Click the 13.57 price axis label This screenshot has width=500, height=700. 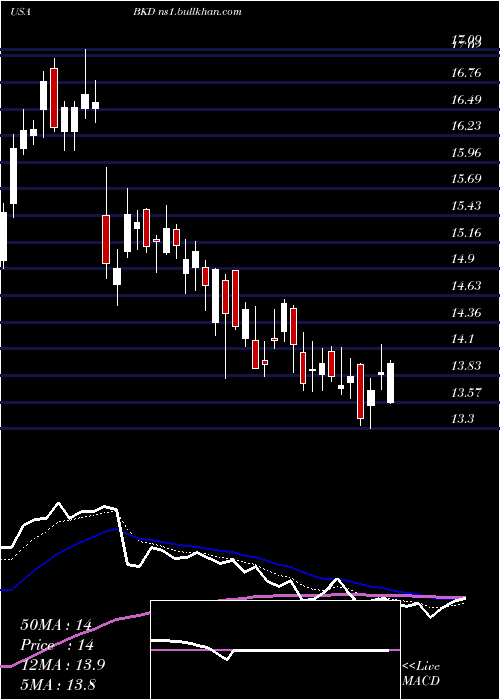[466, 392]
